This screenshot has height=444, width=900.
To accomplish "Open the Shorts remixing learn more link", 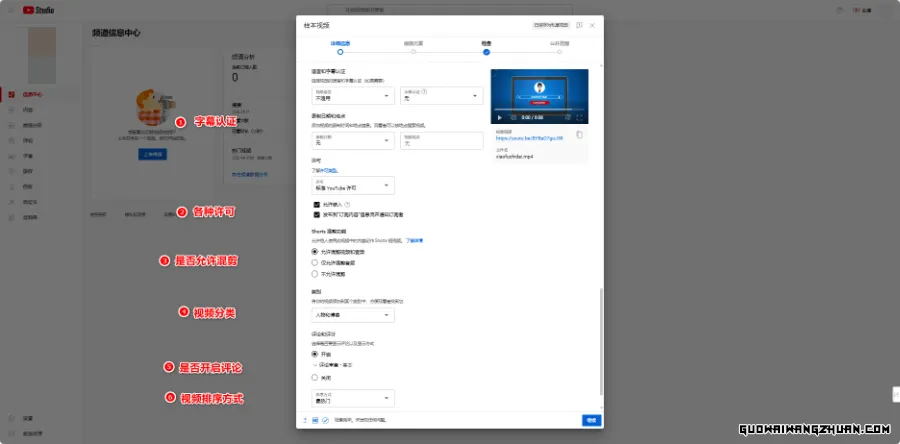I will [414, 240].
